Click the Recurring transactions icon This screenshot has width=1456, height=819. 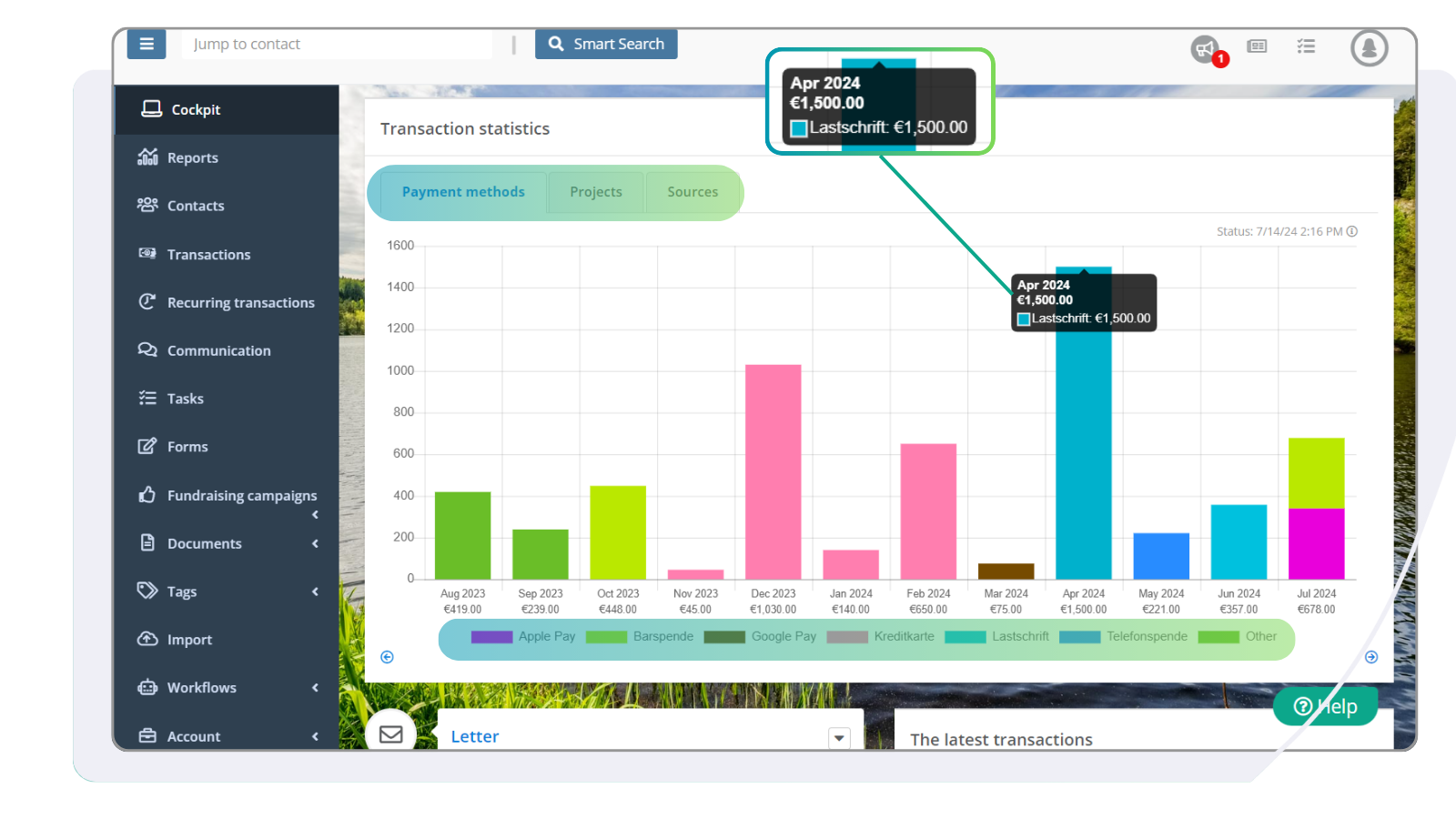point(148,302)
